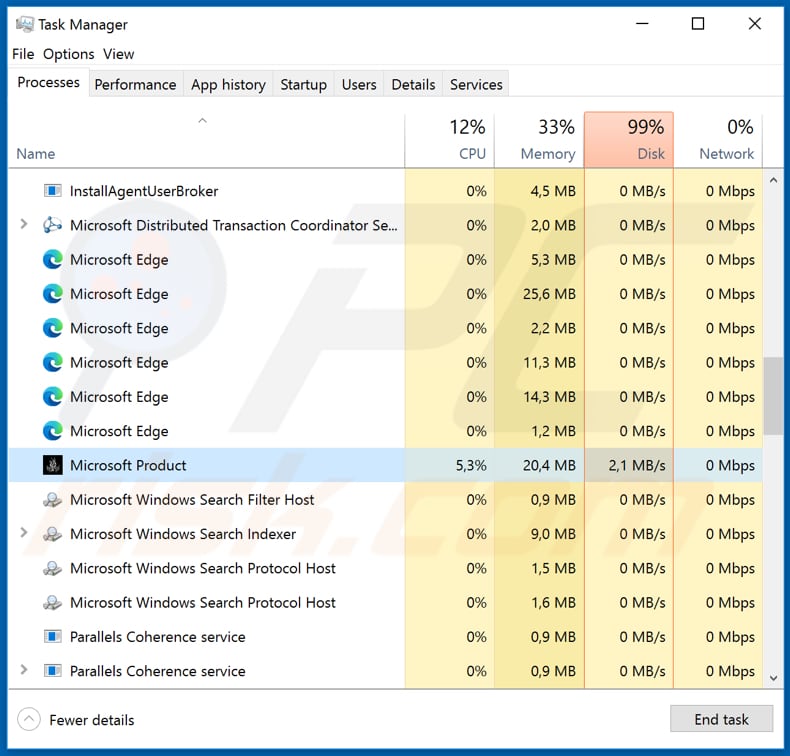Open the Options menu
This screenshot has width=790, height=756.
pos(68,54)
